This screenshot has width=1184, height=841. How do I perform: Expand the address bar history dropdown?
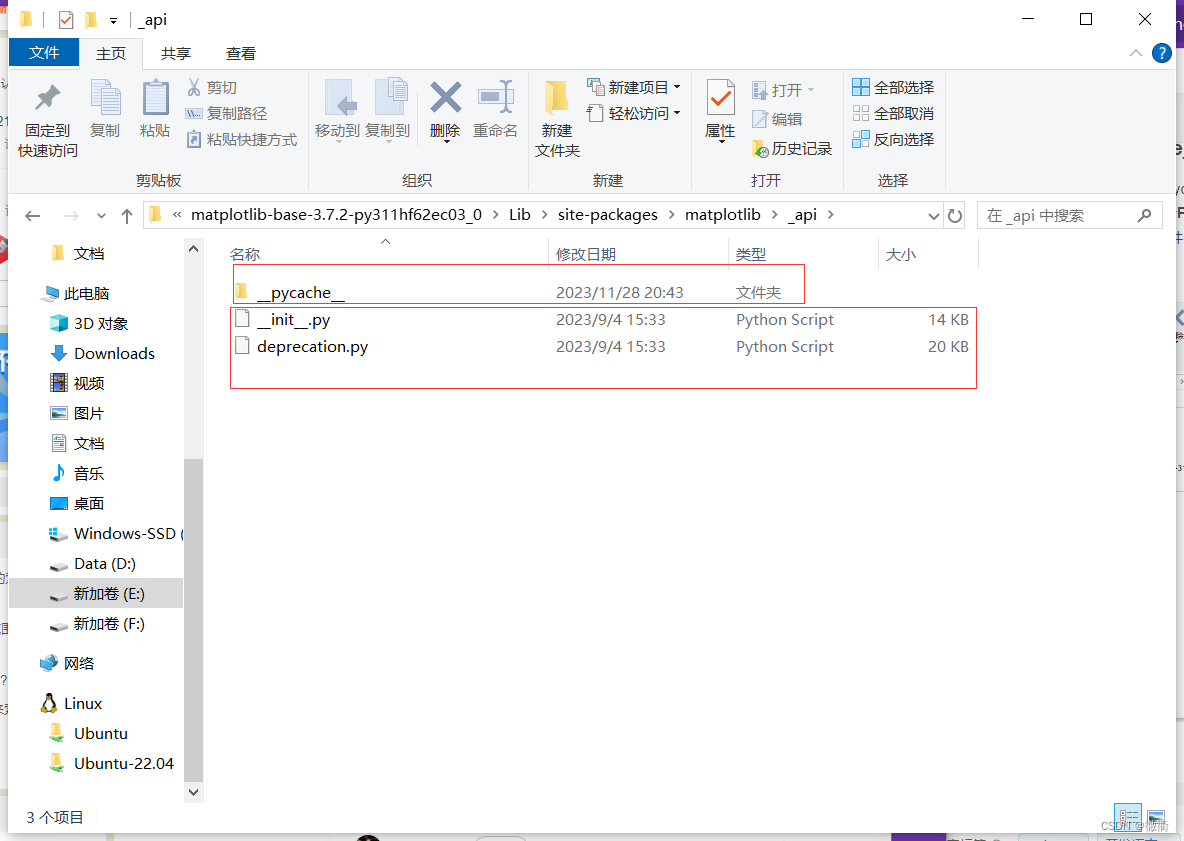pos(932,214)
